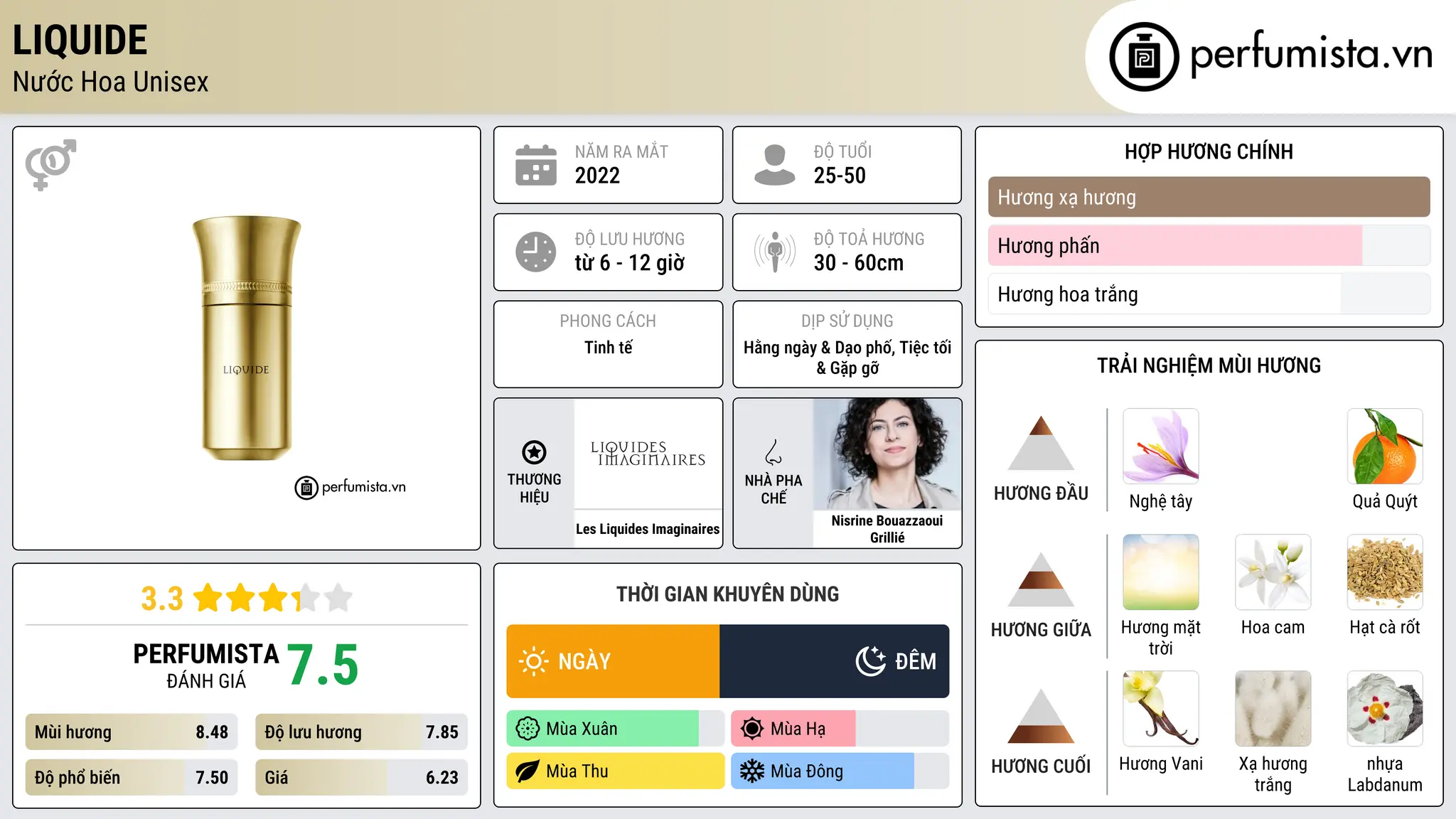Click the star badge brand icon
Screen dimensions: 1456x819
534,451
